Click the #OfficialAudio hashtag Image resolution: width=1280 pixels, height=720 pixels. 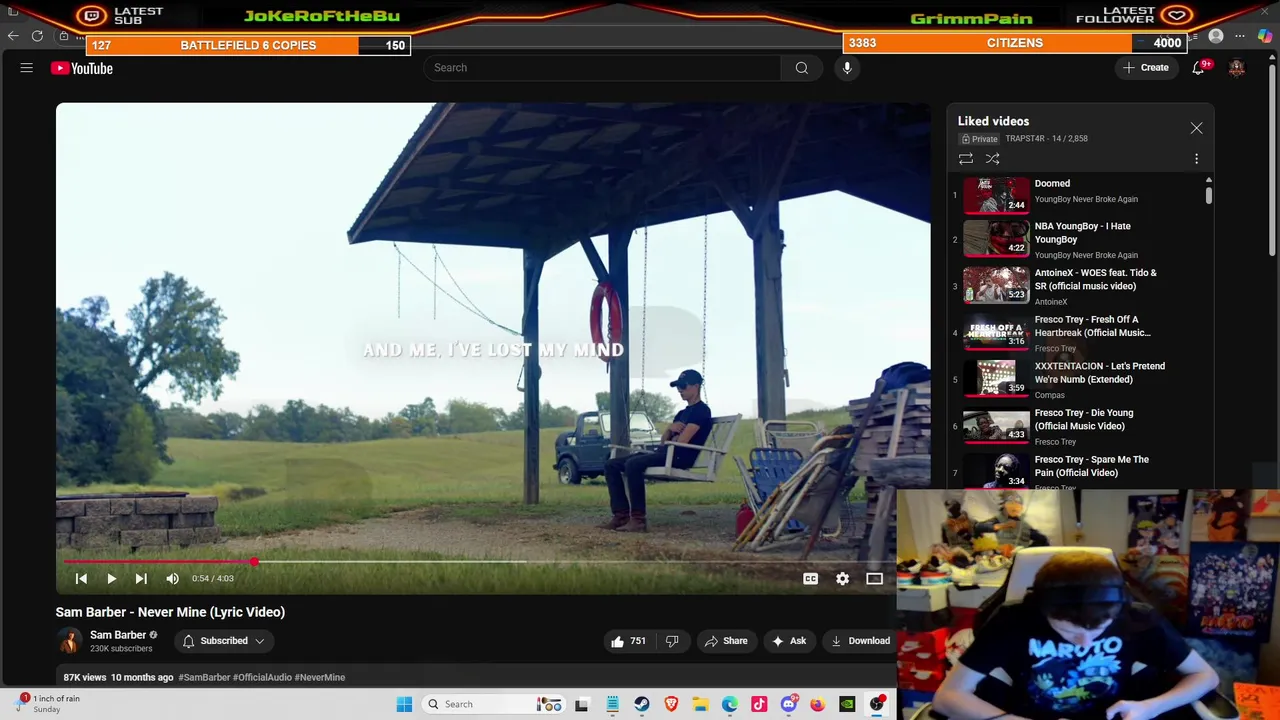point(262,677)
